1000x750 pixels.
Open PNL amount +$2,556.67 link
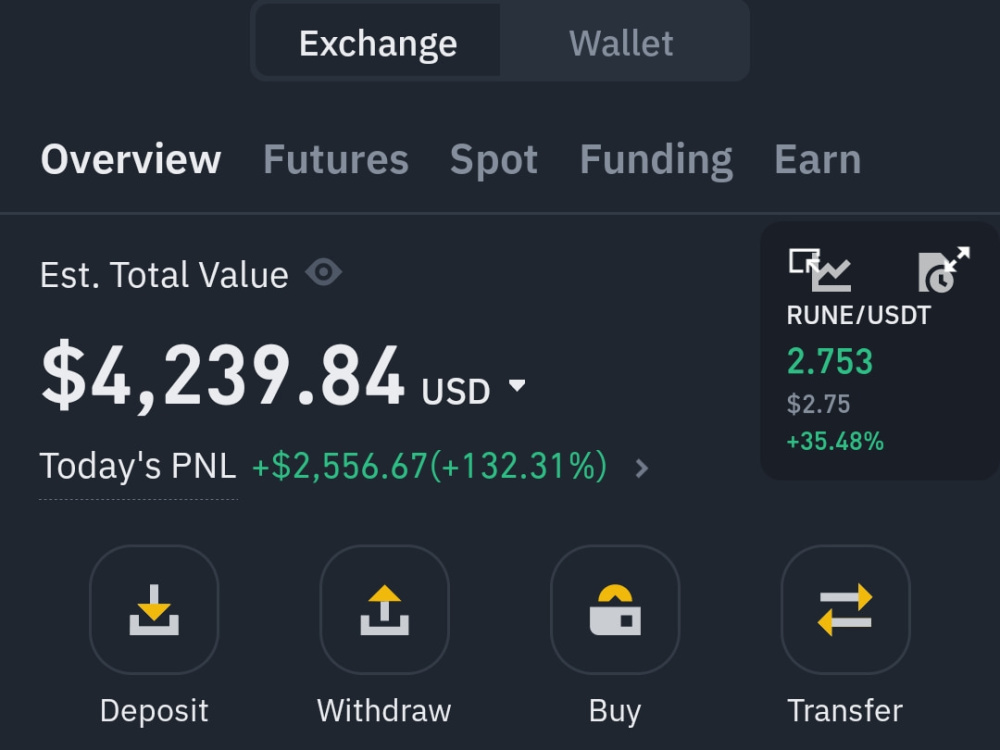pyautogui.click(x=429, y=466)
